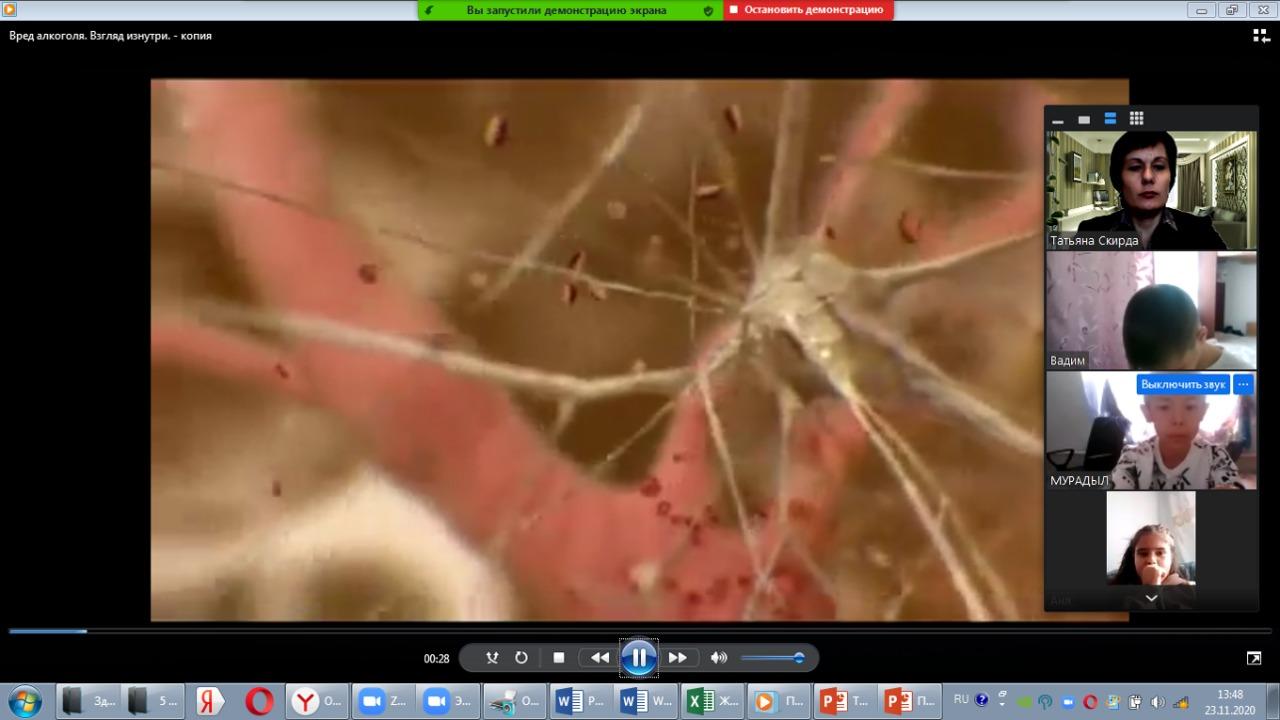Open the Opera browser taskbar icon
1280x720 pixels.
258,701
